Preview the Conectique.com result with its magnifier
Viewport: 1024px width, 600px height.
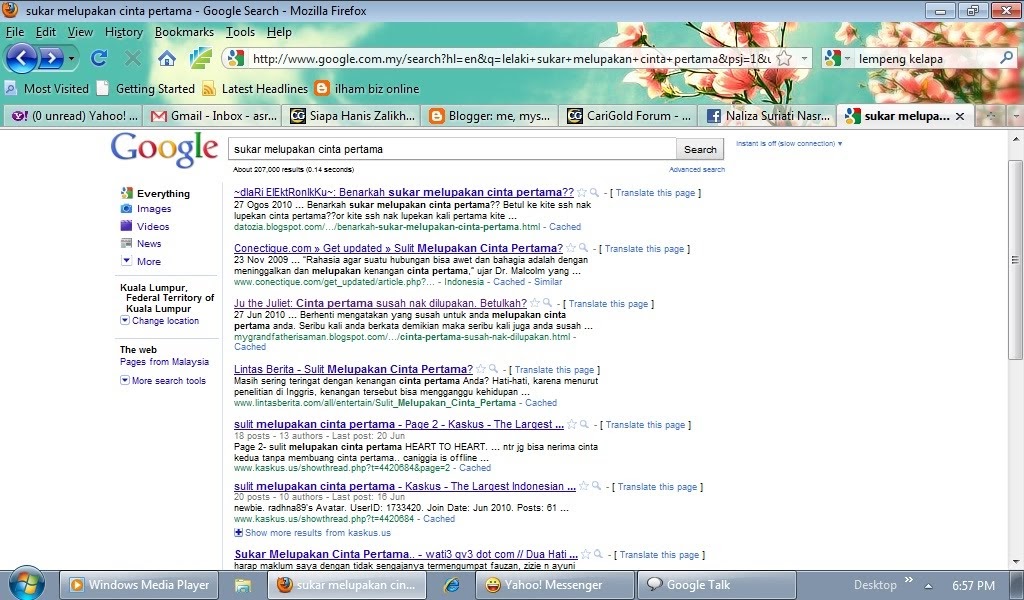tap(583, 248)
